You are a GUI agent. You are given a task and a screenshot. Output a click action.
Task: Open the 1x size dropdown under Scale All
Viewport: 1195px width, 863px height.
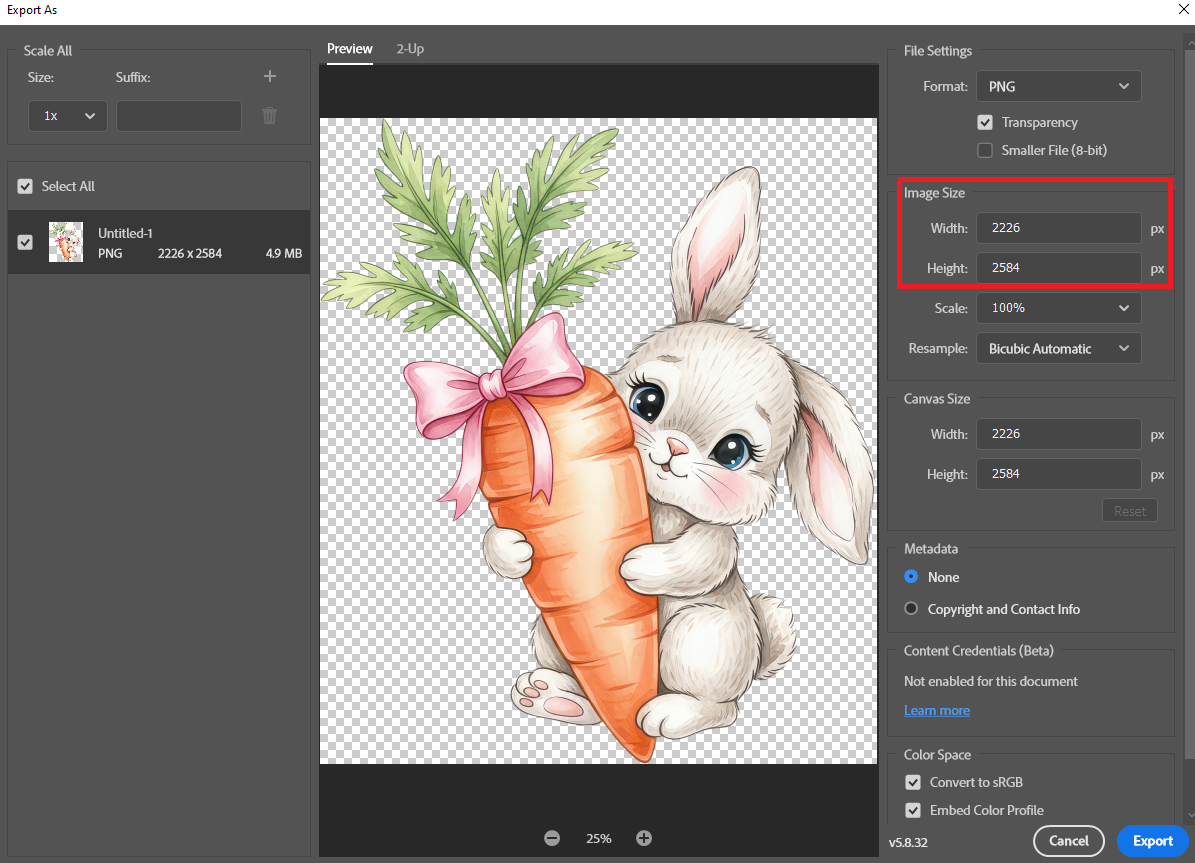(67, 115)
